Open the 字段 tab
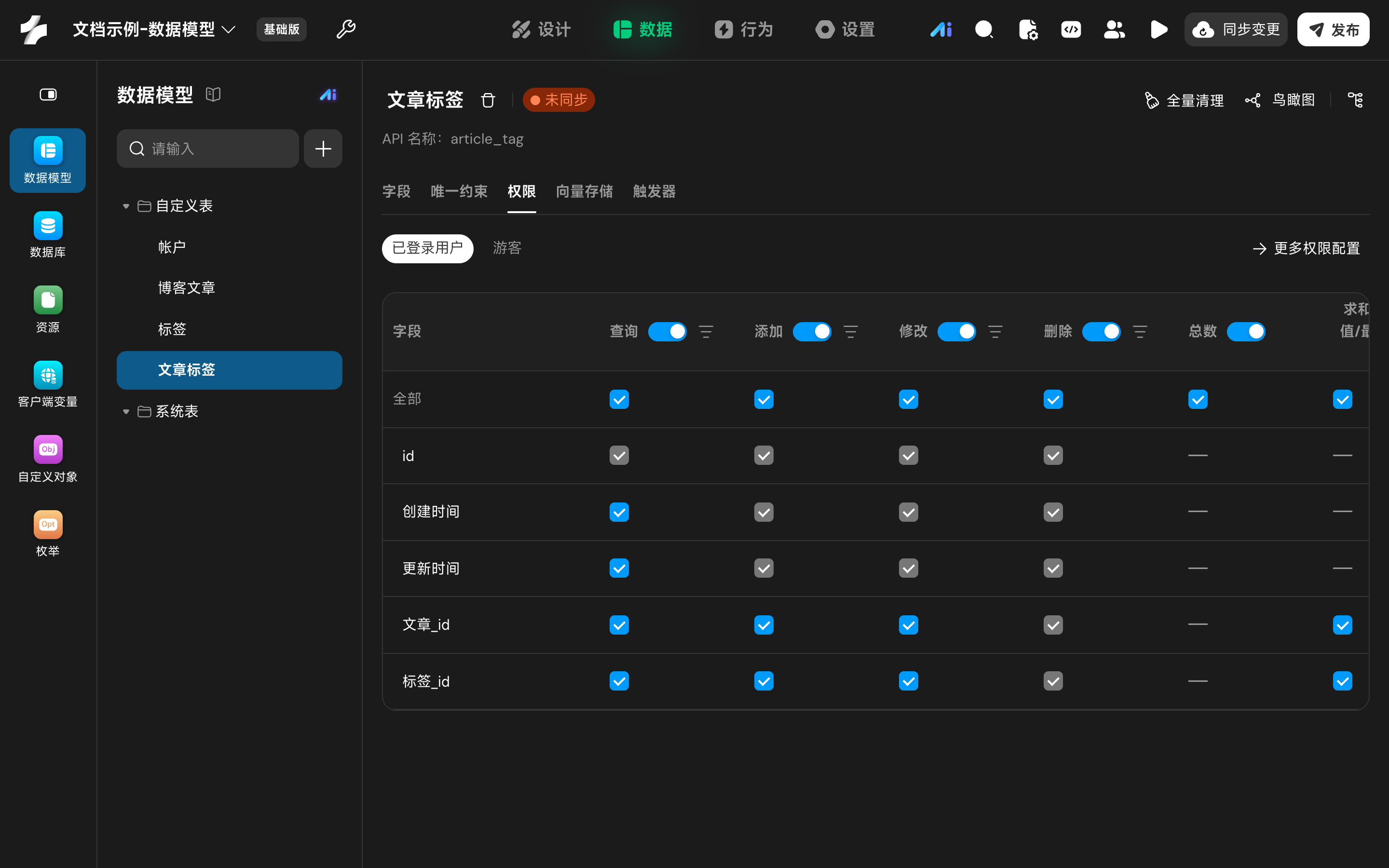1389x868 pixels. tap(396, 191)
